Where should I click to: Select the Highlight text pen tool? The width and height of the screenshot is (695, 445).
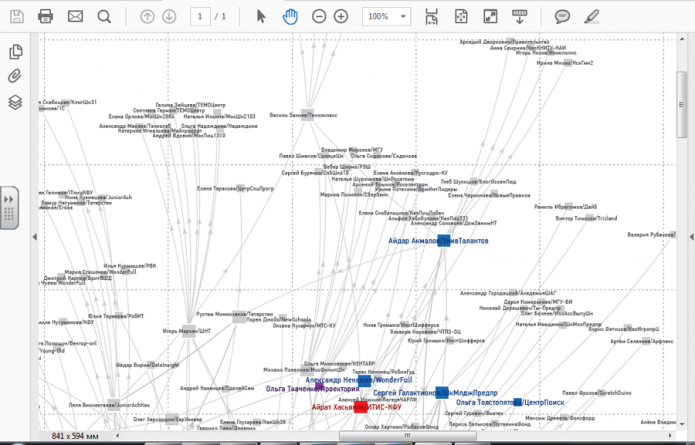tap(591, 16)
